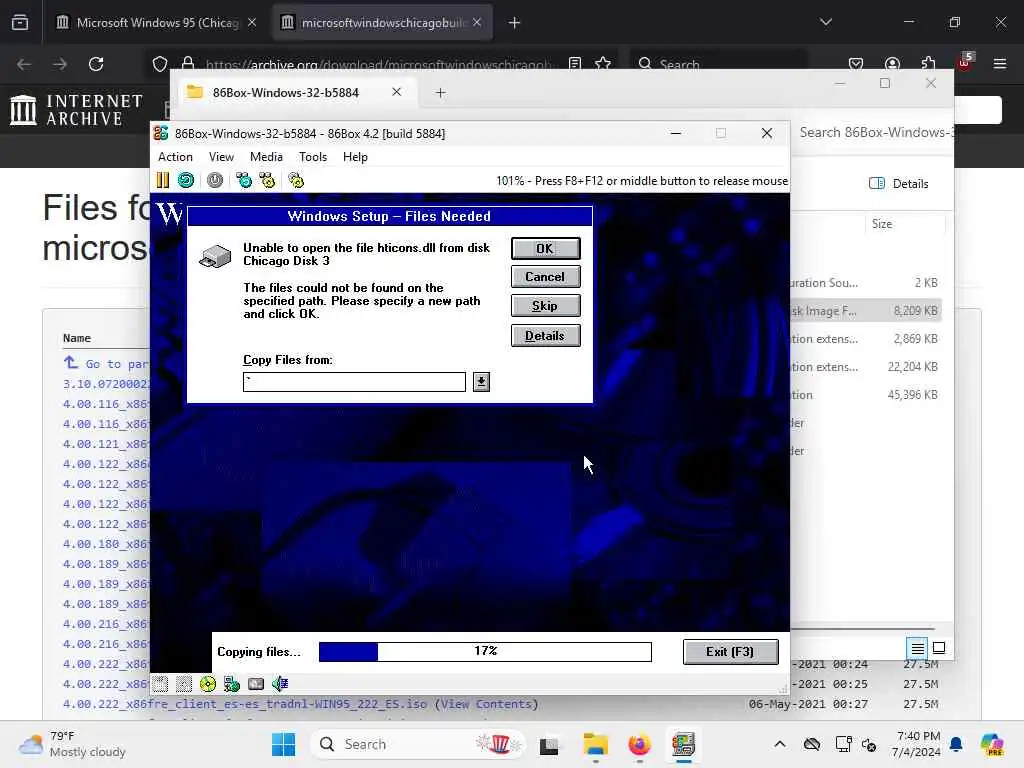Toggle Firefox reader view icon
1024x768 pixels.
click(x=575, y=64)
